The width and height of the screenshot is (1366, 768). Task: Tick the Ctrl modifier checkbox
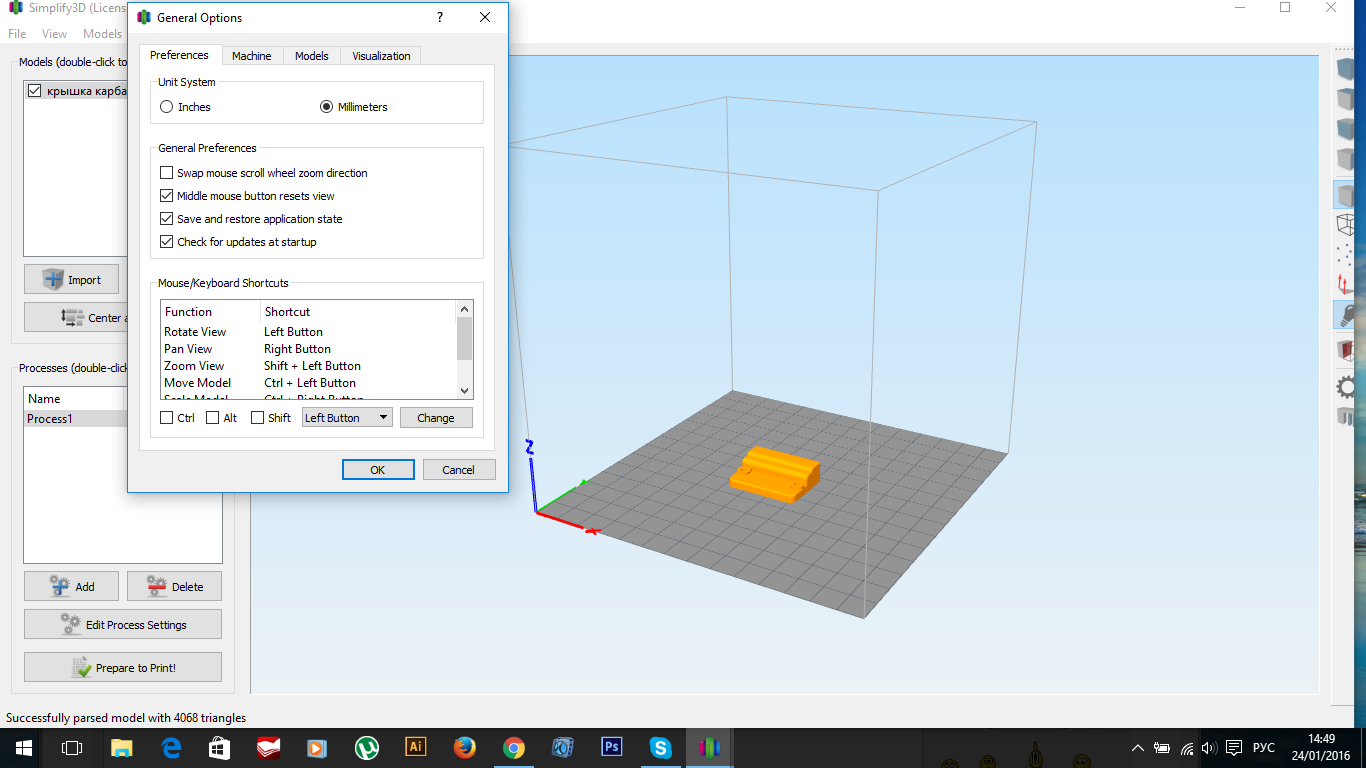click(x=167, y=418)
